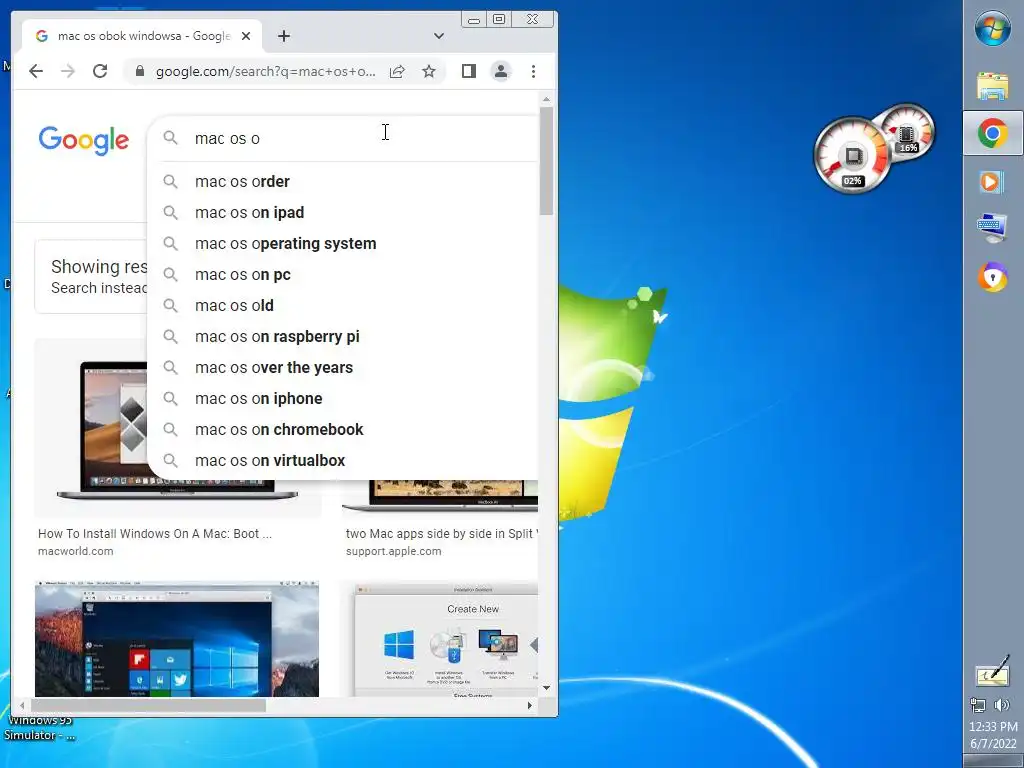1024x768 pixels.
Task: Reload the page with the refresh icon
Action: [100, 71]
